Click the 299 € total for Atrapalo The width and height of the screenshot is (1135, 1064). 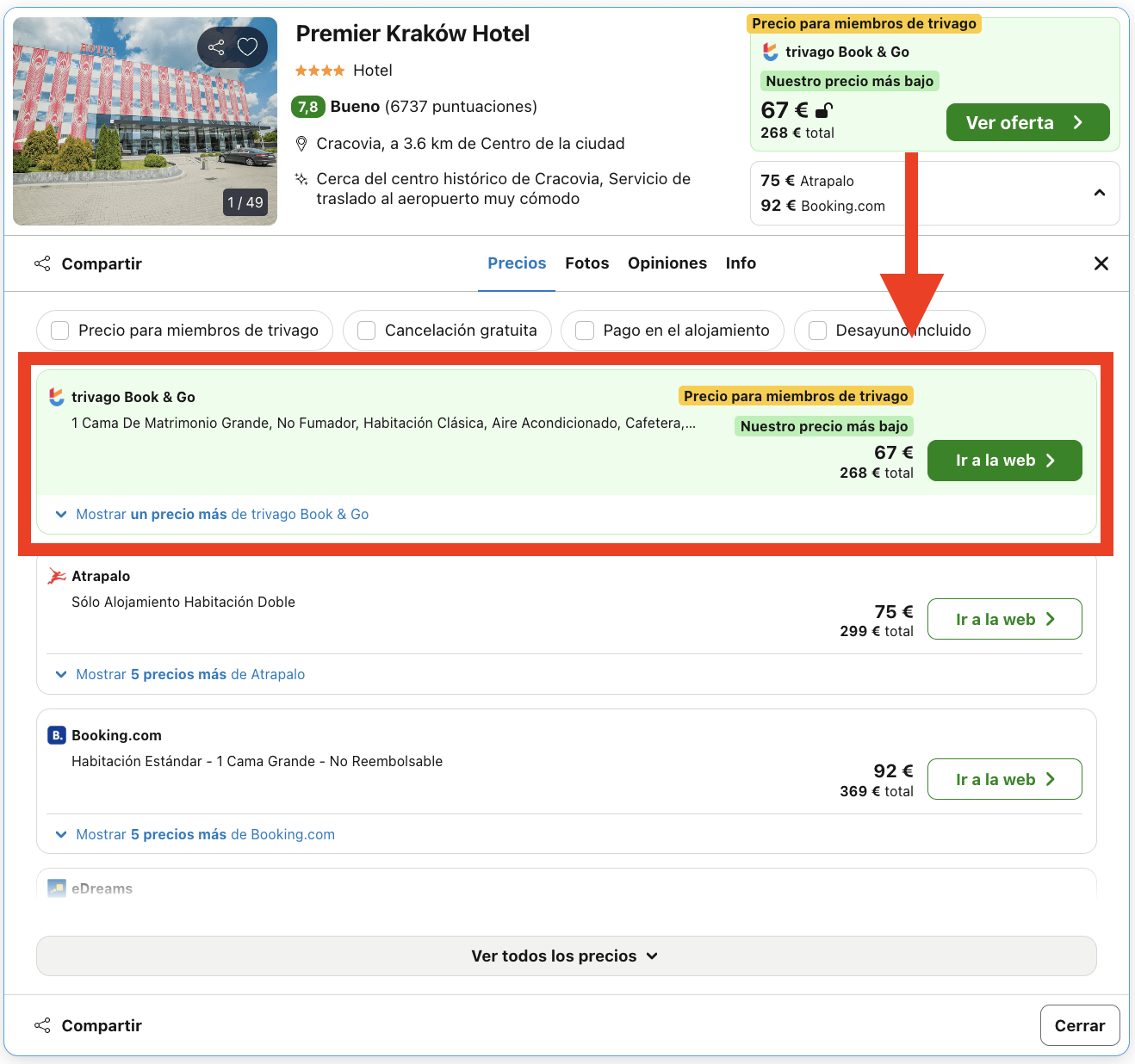pos(876,631)
